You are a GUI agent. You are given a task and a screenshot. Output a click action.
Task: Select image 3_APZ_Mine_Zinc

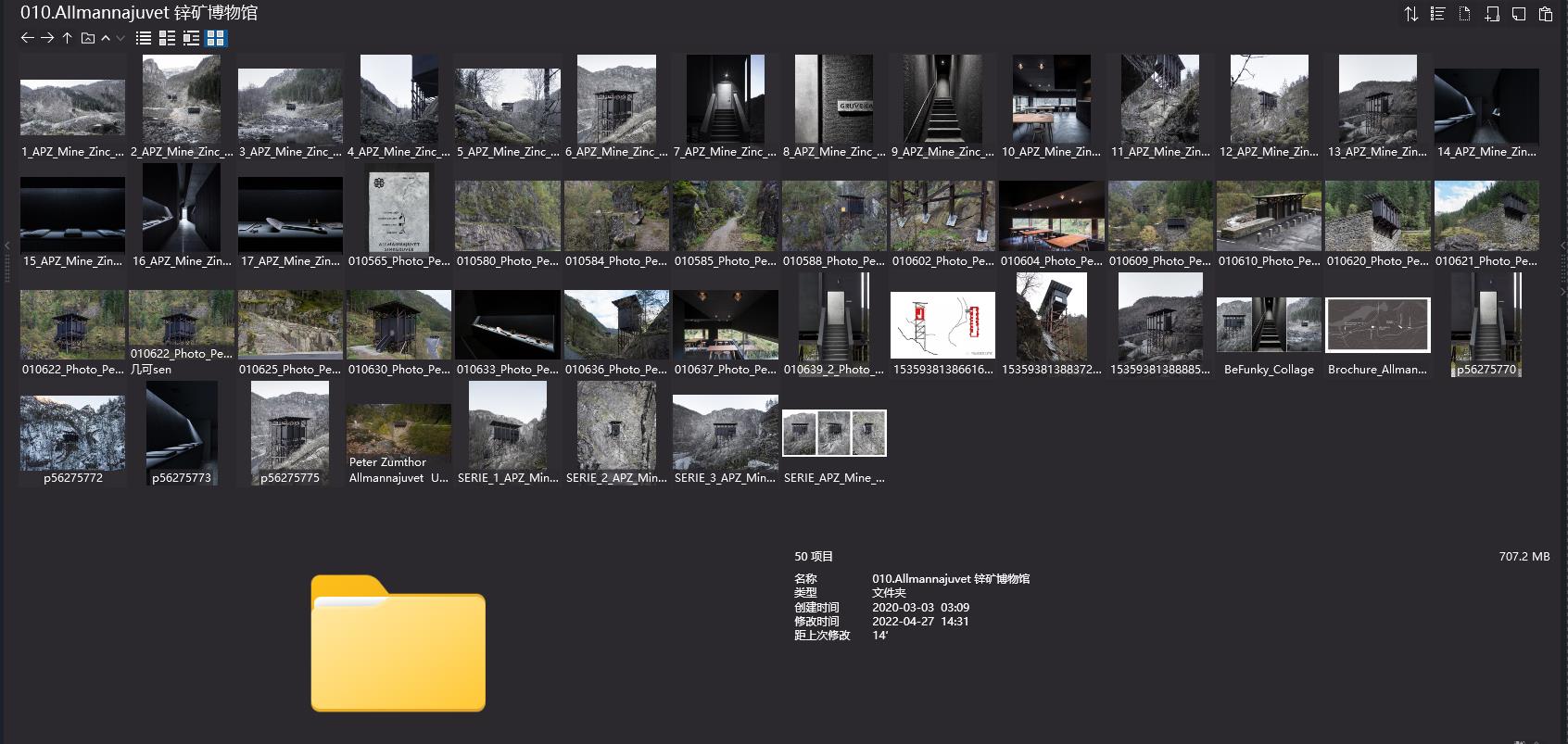(290, 107)
